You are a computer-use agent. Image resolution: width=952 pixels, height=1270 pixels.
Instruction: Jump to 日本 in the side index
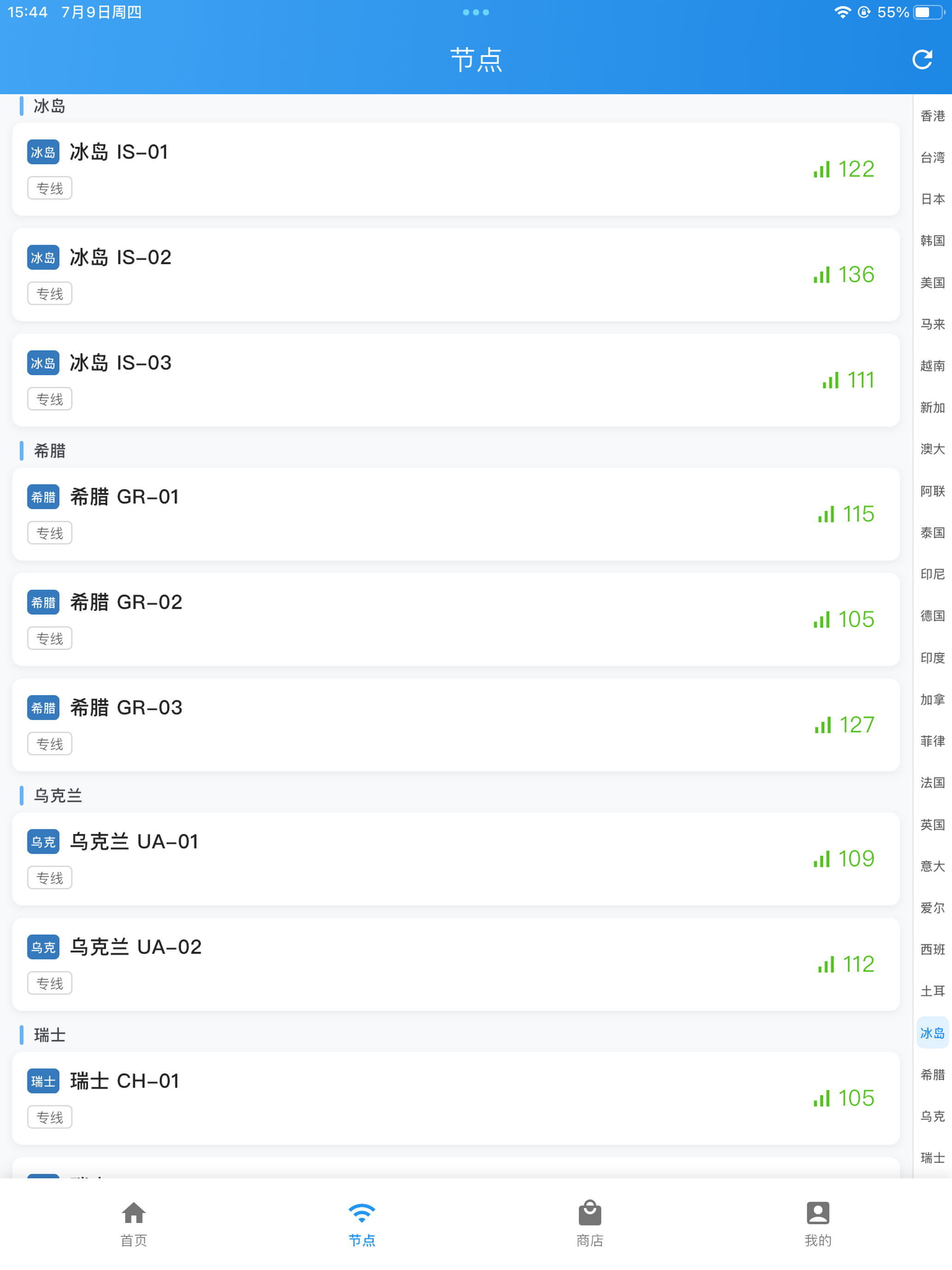point(932,199)
